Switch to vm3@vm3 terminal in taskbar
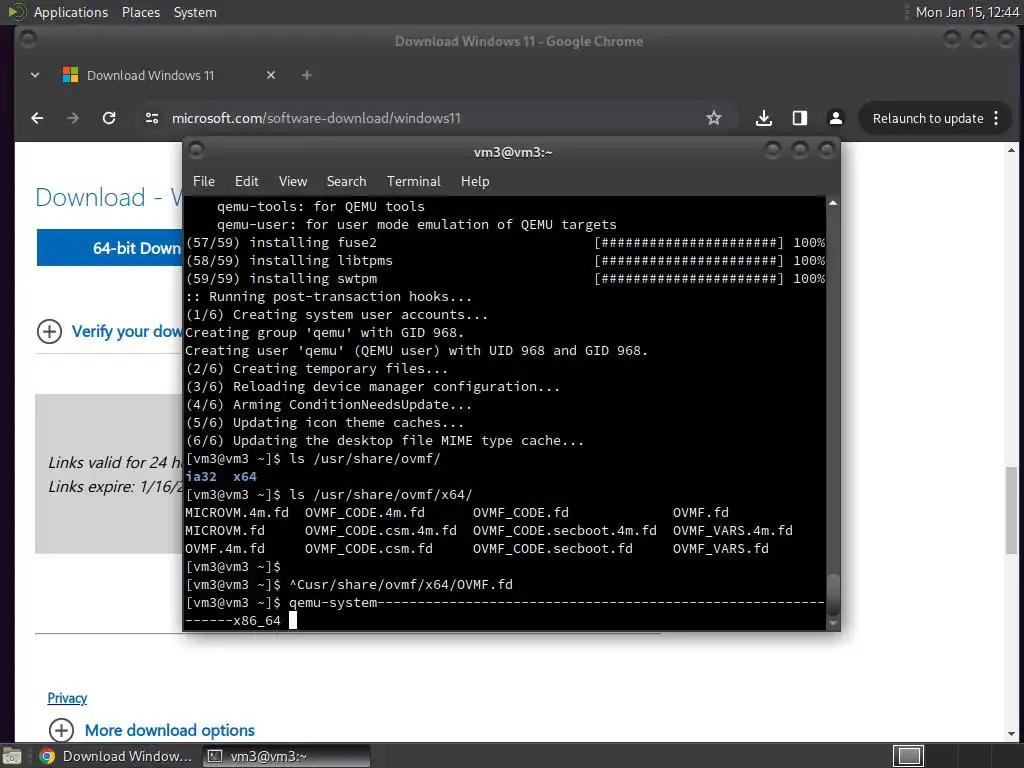This screenshot has width=1024, height=768. (x=285, y=756)
